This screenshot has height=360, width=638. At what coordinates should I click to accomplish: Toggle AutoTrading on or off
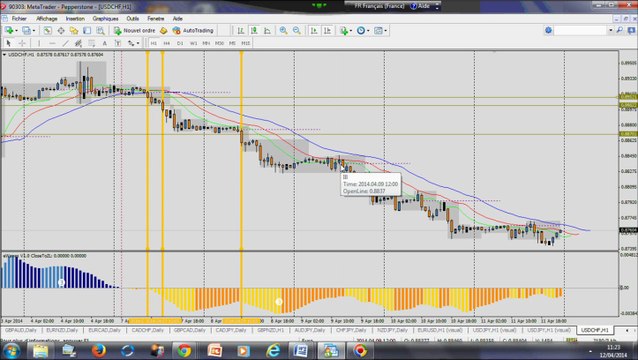click(x=193, y=31)
